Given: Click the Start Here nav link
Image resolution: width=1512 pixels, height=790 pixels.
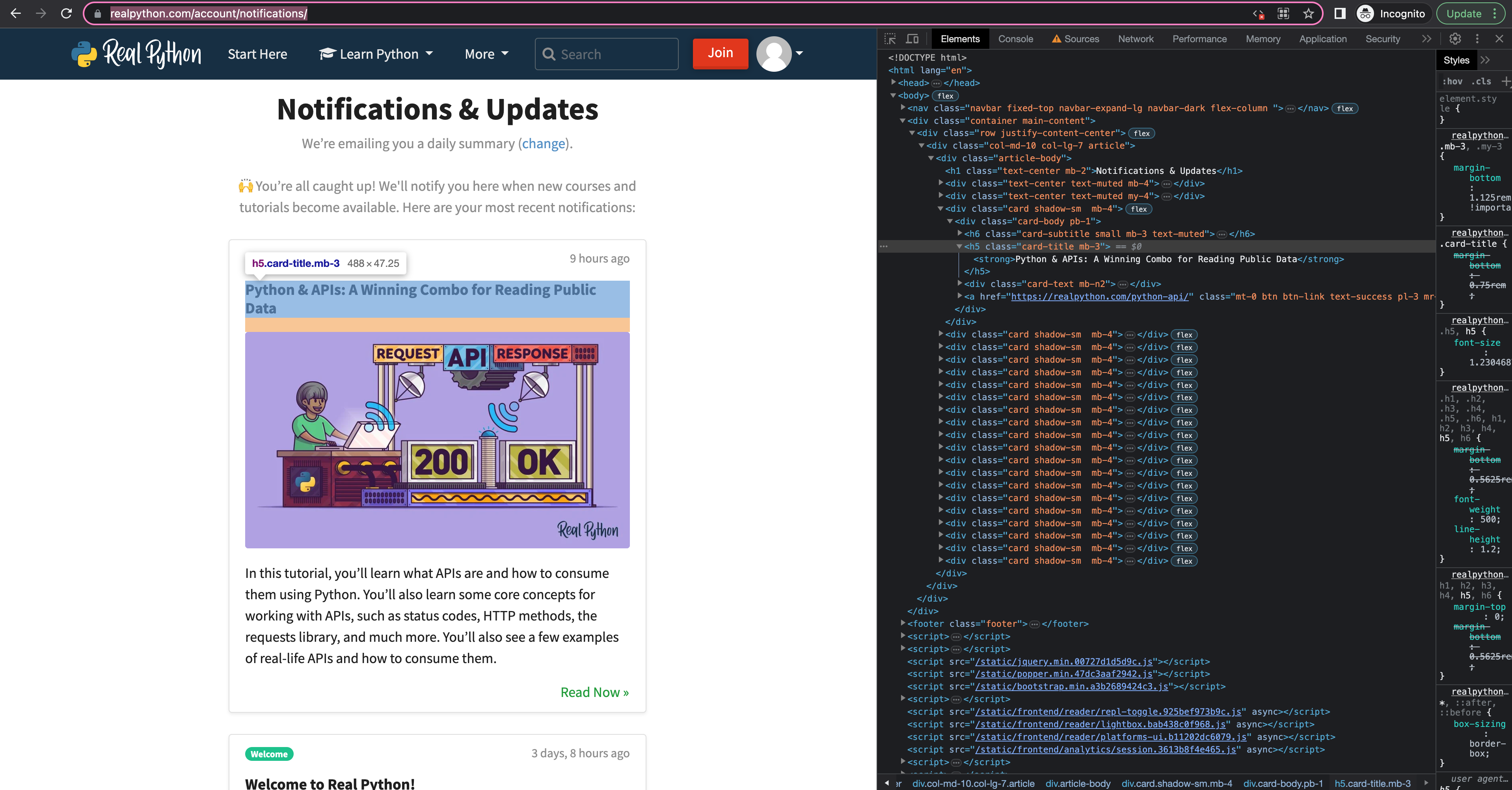Looking at the screenshot, I should 257,54.
